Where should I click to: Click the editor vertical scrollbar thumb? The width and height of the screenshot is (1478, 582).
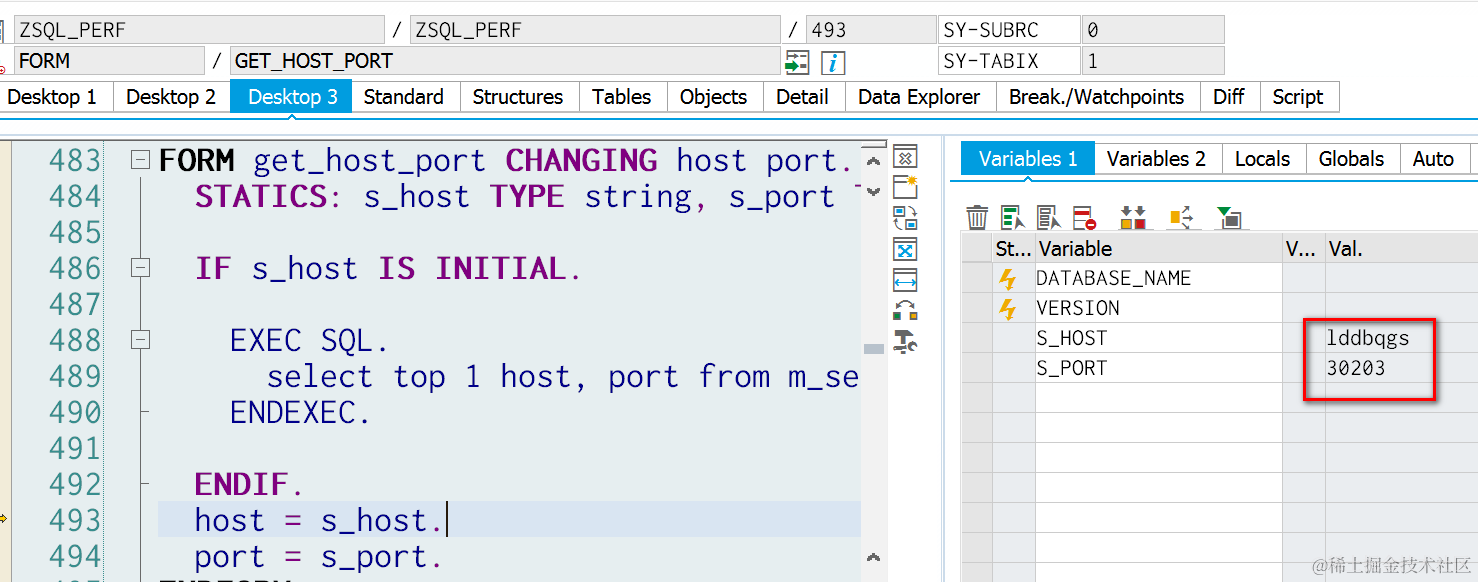pos(873,349)
